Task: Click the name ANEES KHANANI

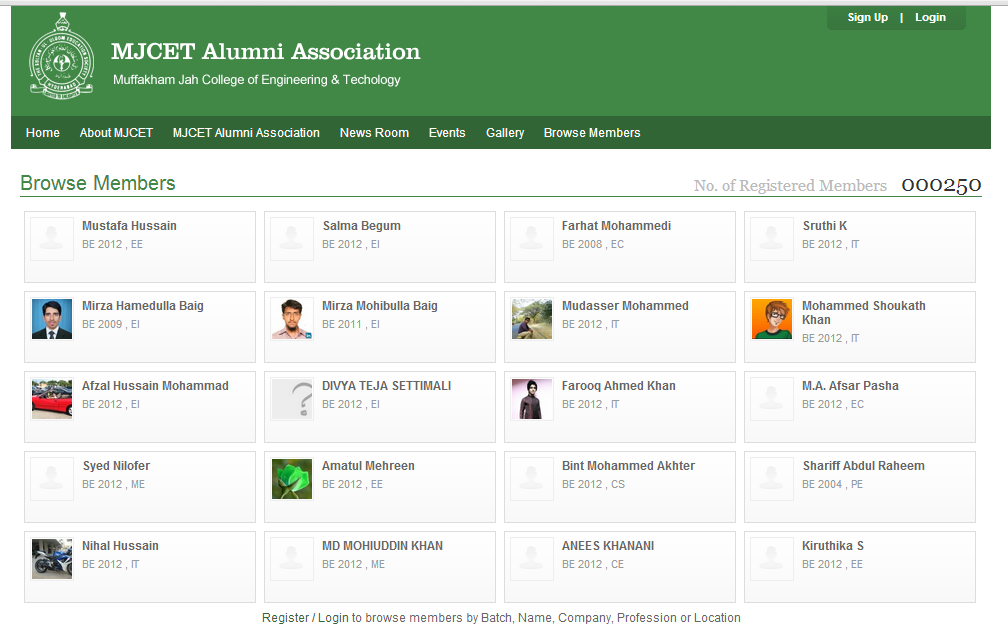Action: click(608, 545)
